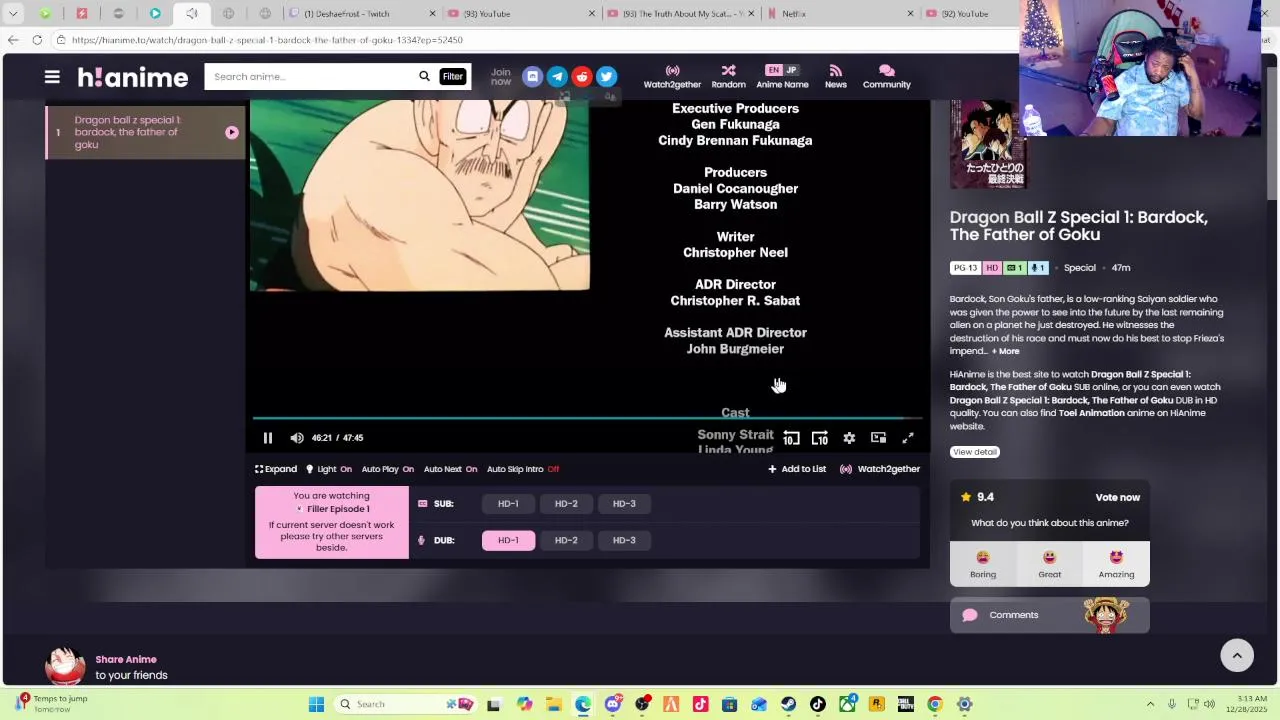Rate the anime as Great
Image resolution: width=1280 pixels, height=720 pixels.
(1050, 564)
